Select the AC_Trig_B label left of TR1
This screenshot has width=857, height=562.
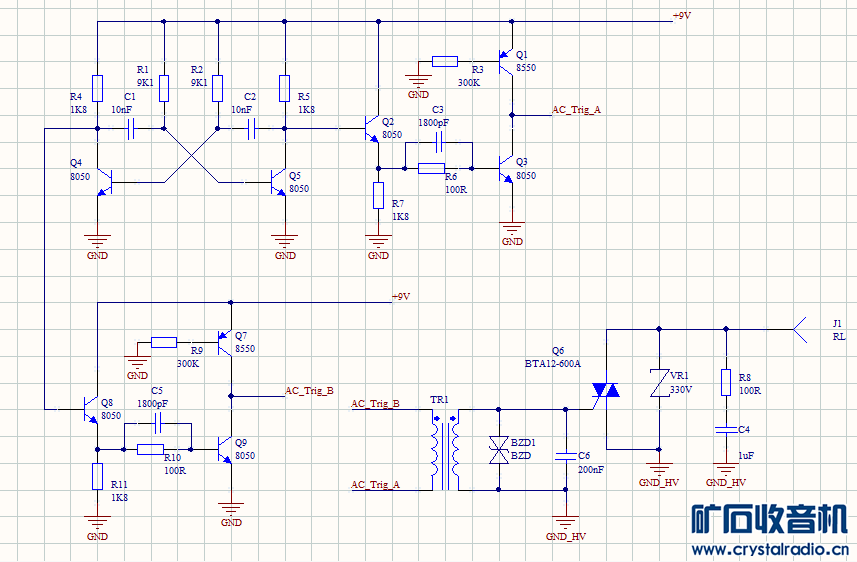point(375,404)
